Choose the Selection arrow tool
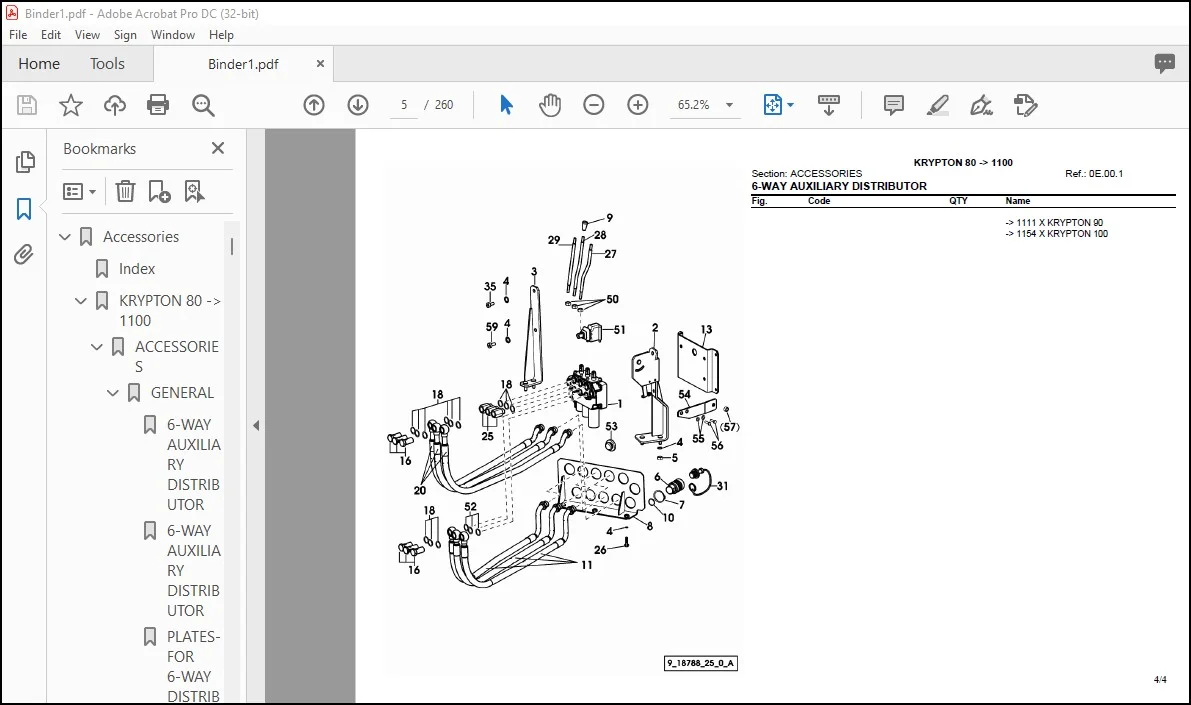Image resolution: width=1191 pixels, height=705 pixels. pos(506,105)
